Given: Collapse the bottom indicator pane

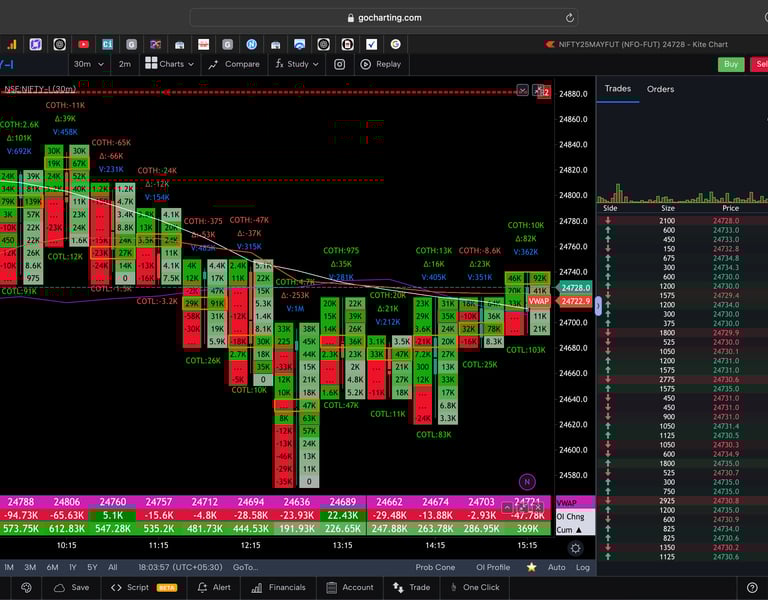Looking at the screenshot, I should [507, 508].
